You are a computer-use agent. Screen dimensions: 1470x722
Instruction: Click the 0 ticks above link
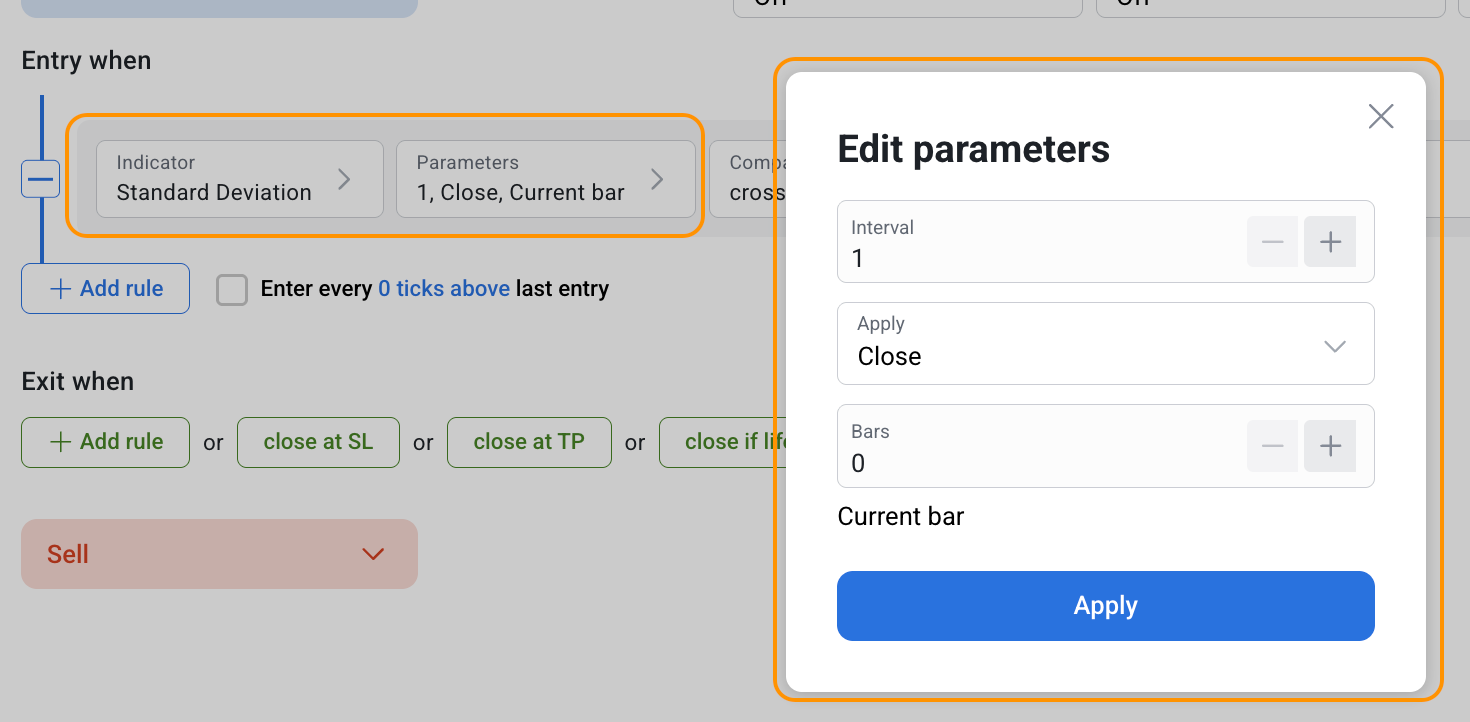[x=444, y=289]
